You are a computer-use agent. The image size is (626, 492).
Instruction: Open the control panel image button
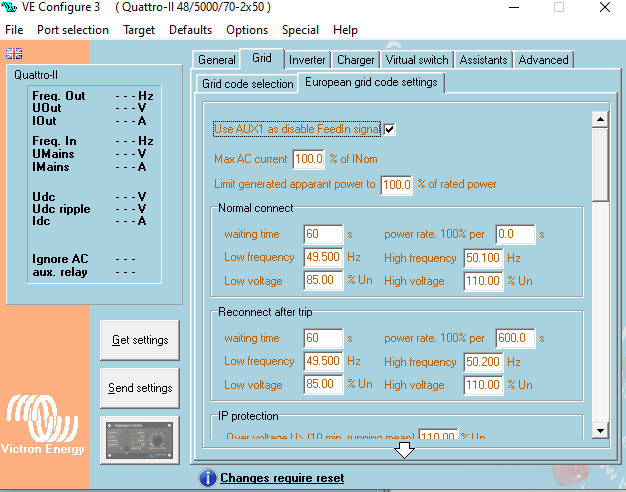[139, 440]
